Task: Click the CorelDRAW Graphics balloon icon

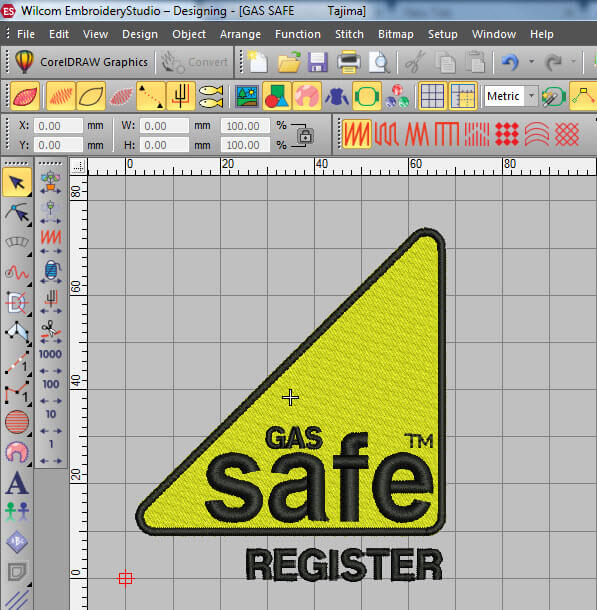Action: pos(24,62)
